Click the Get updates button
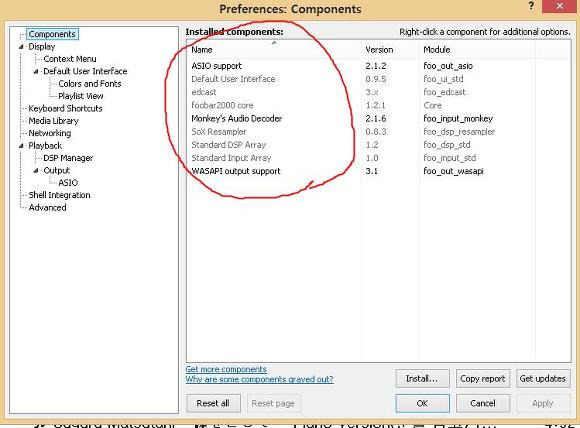Image resolution: width=580 pixels, height=428 pixels. click(543, 378)
